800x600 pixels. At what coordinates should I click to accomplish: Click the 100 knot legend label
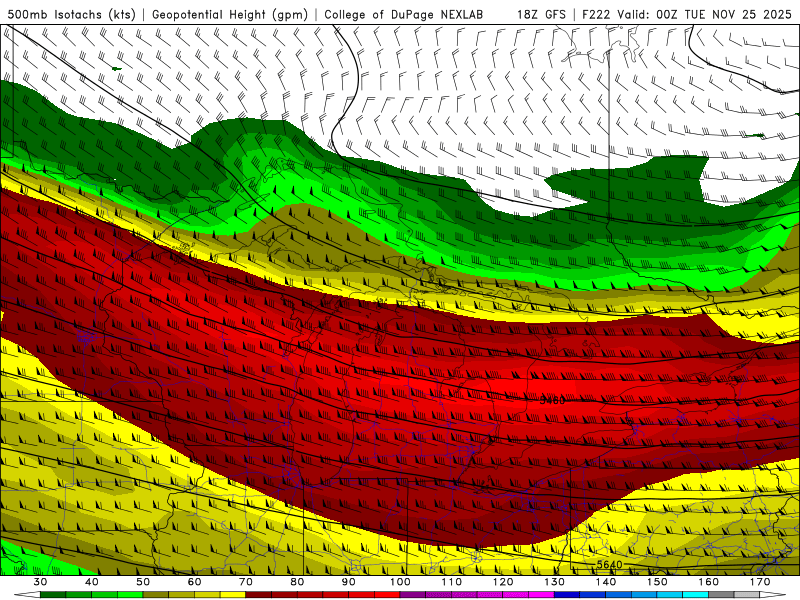pyautogui.click(x=400, y=582)
